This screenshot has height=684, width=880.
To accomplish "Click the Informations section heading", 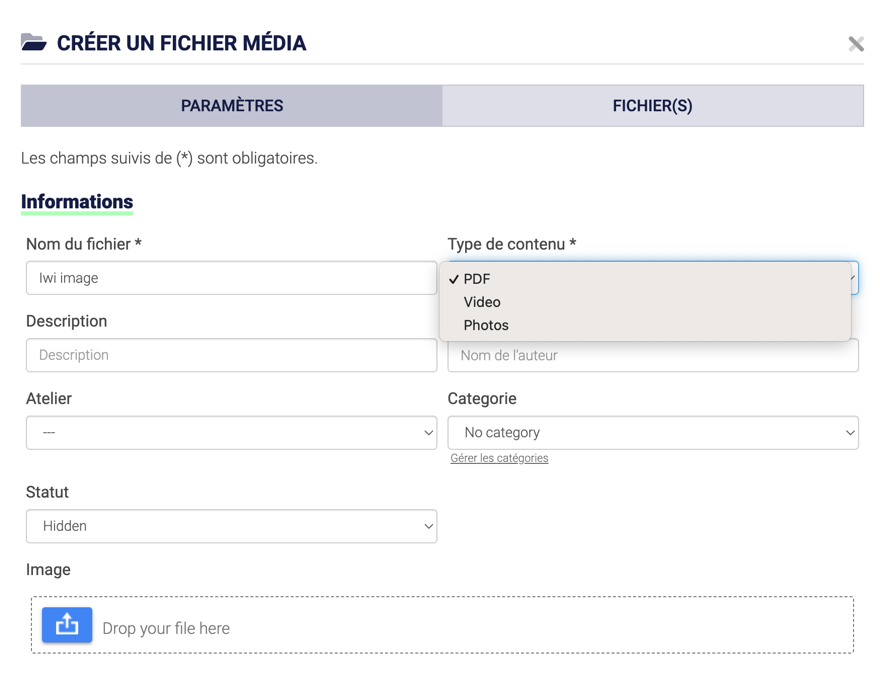I will (77, 202).
